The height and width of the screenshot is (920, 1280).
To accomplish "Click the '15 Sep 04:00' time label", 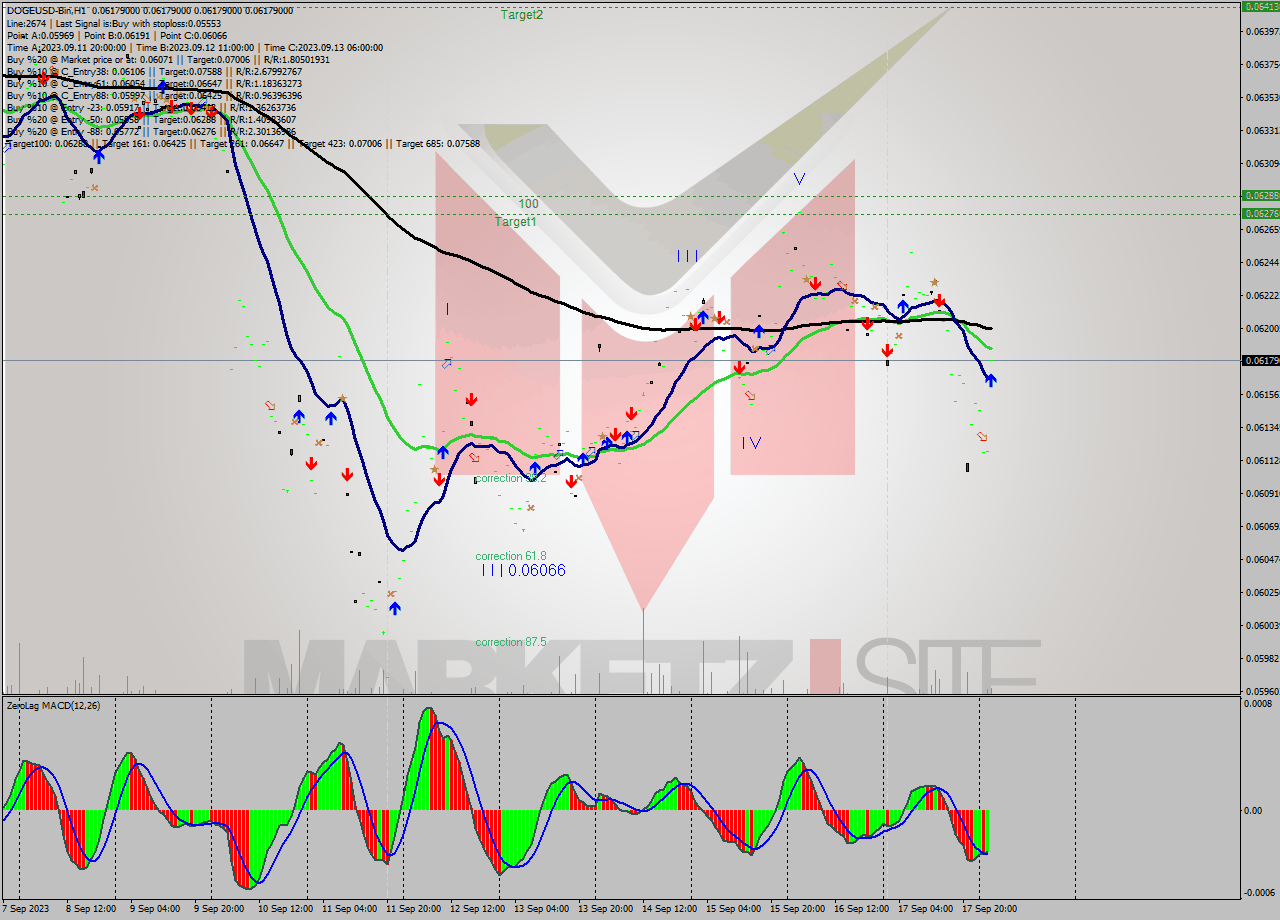I will (x=733, y=909).
